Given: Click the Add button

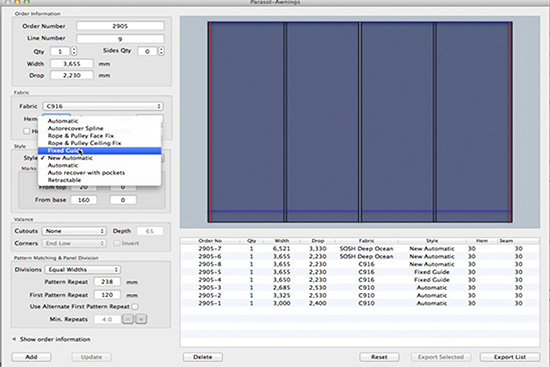Looking at the screenshot, I should click(31, 357).
